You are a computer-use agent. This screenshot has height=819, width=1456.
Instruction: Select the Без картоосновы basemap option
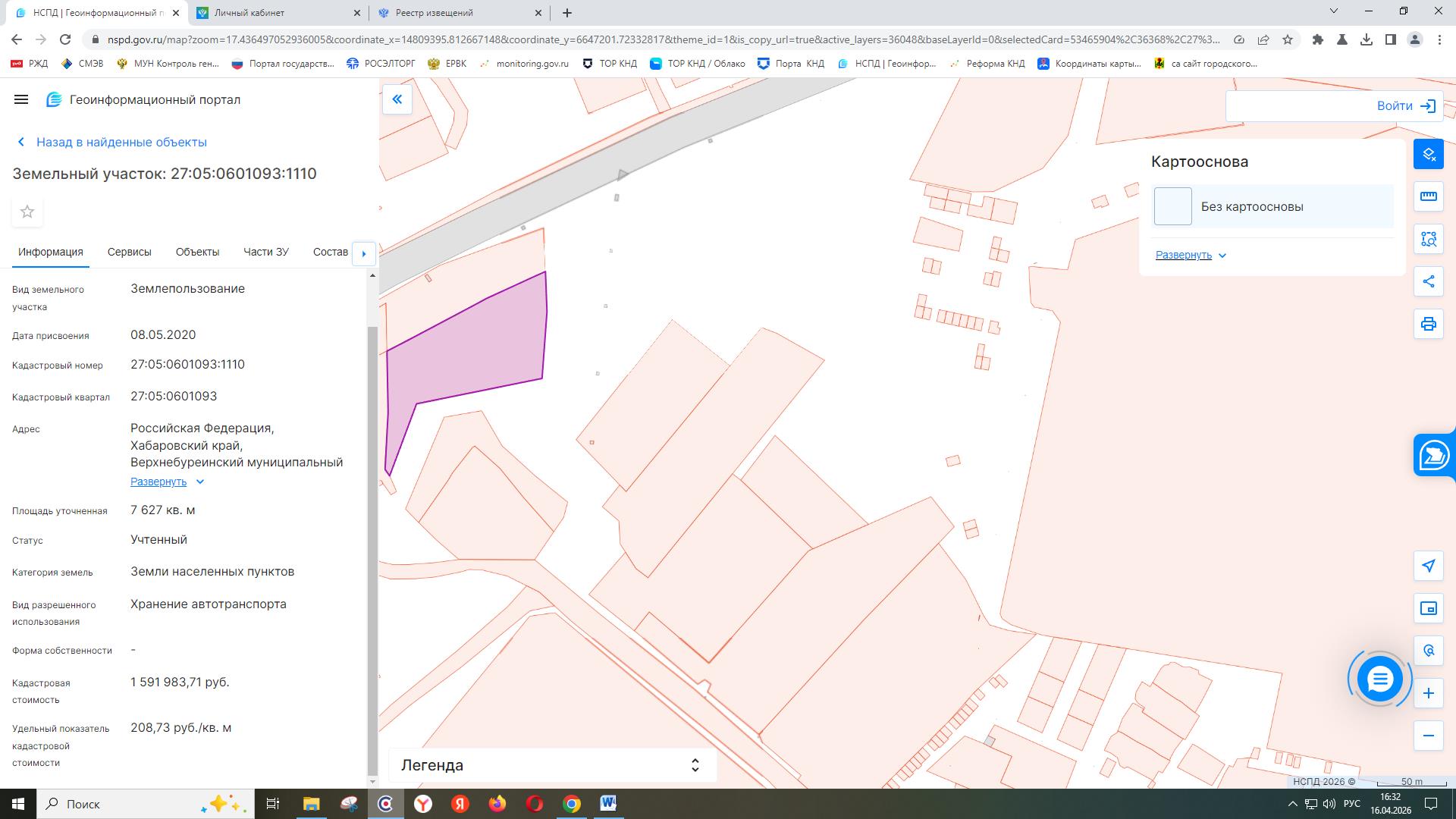click(1251, 206)
